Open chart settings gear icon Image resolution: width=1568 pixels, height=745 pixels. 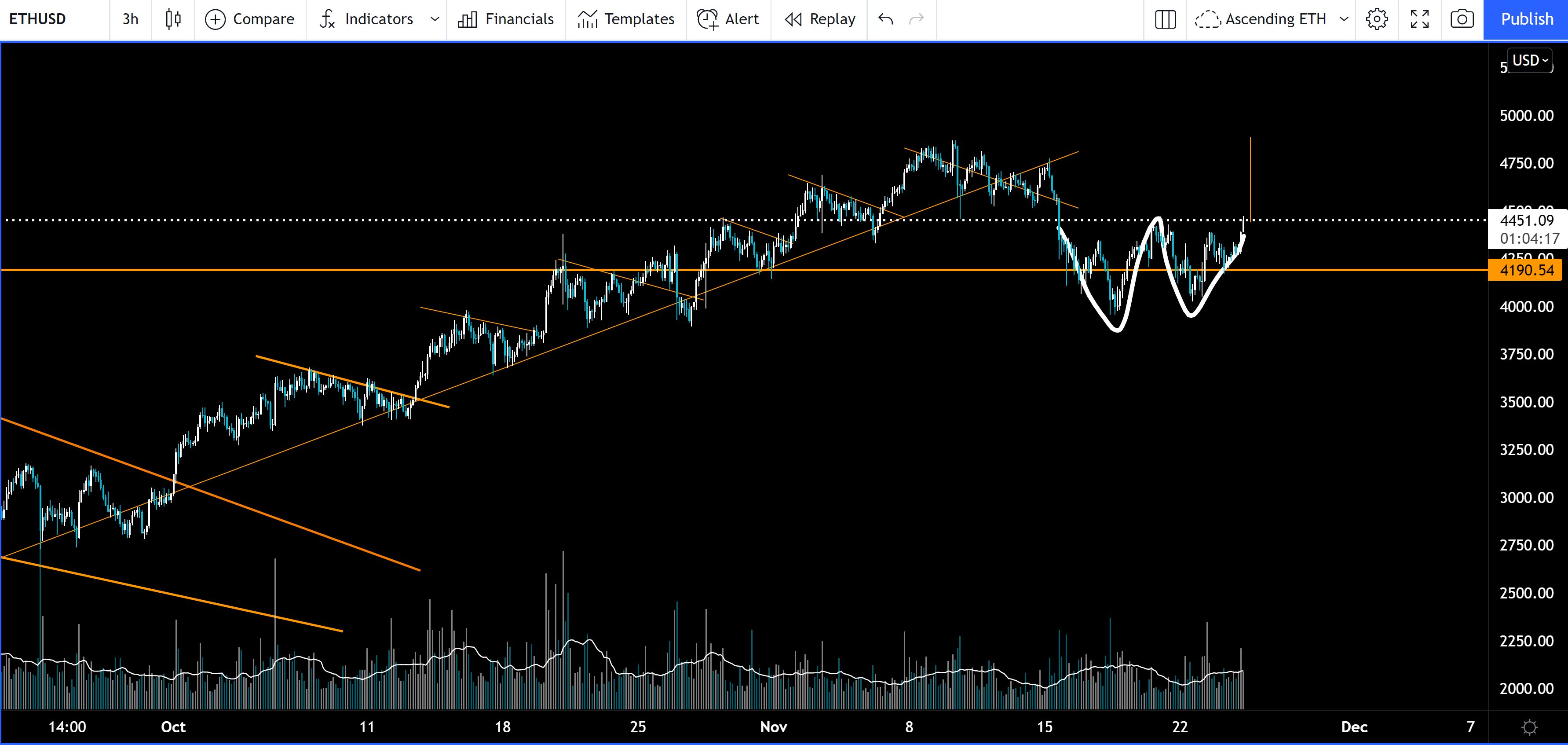click(1376, 19)
